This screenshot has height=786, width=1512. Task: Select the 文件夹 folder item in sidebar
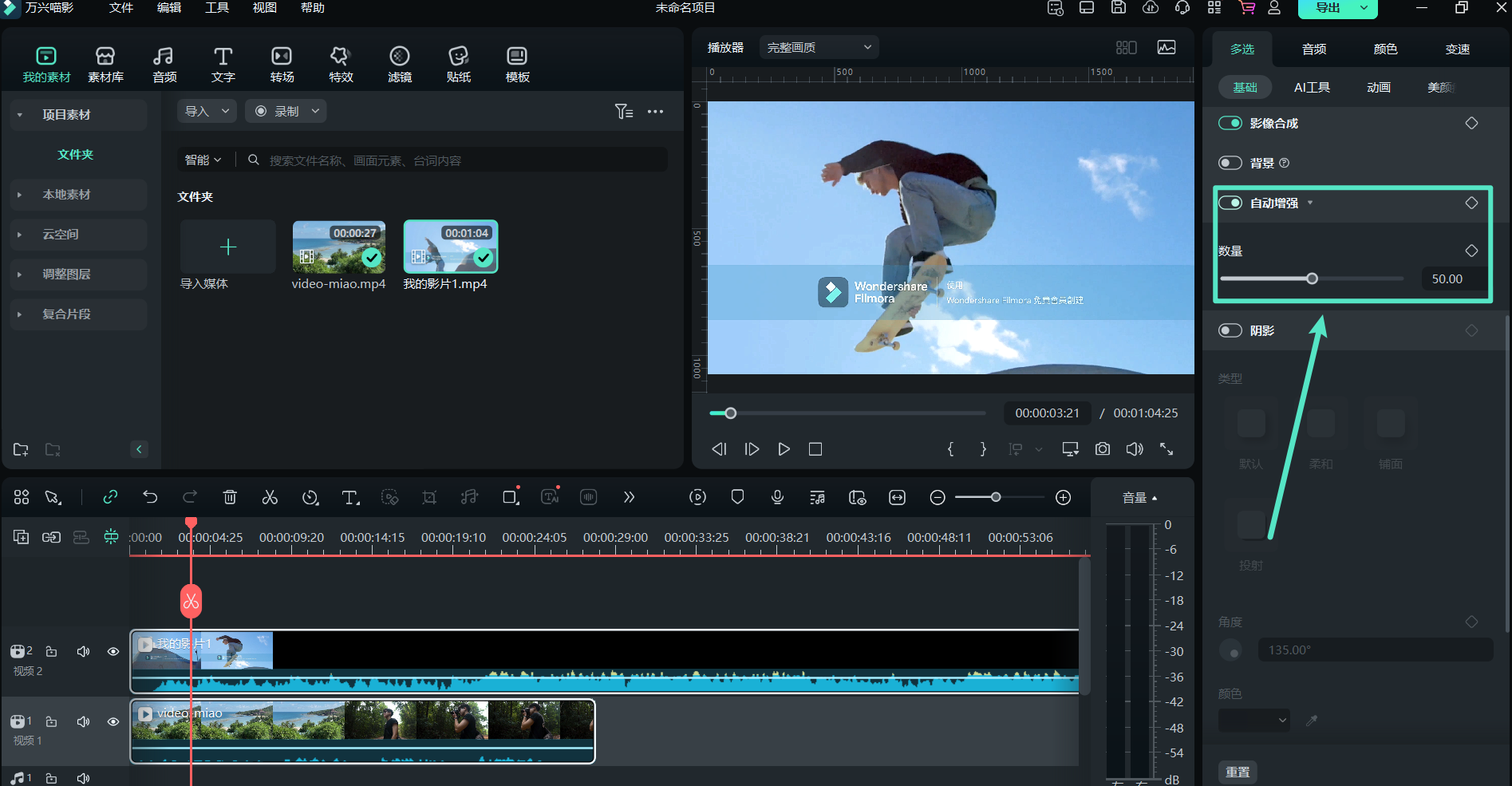76,155
